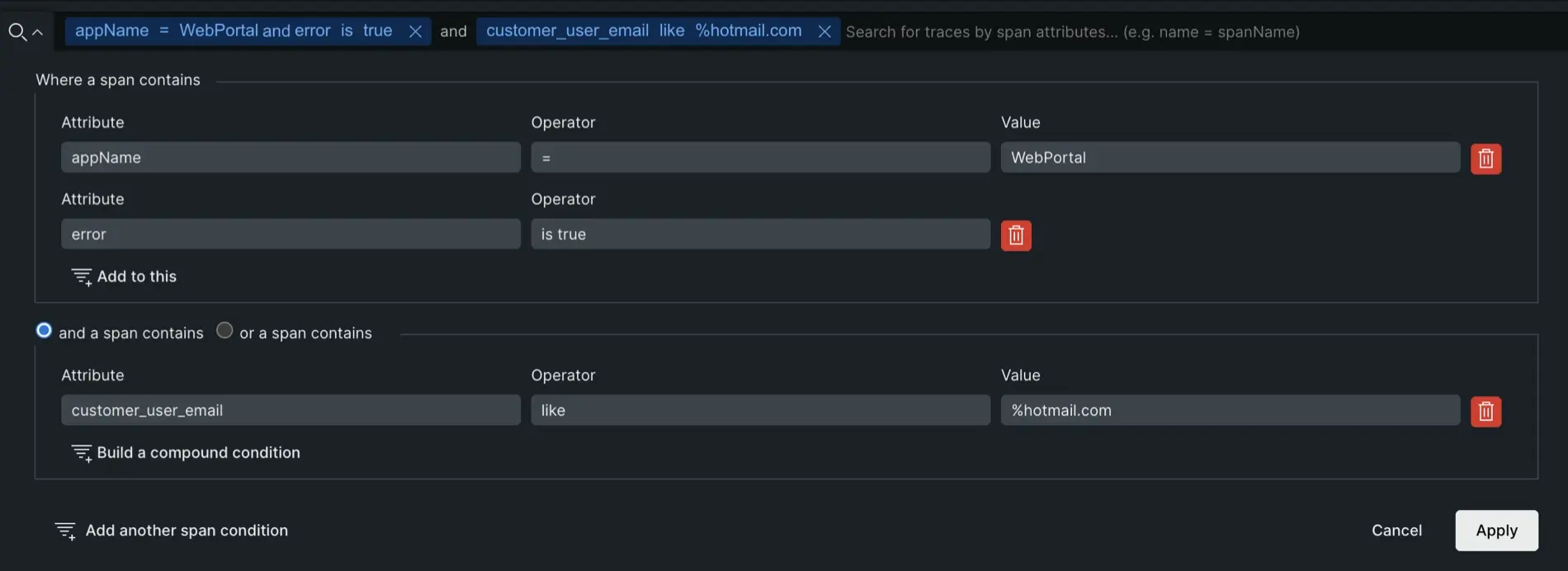The height and width of the screenshot is (571, 1568).
Task: Open the appName attribute dropdown
Action: coord(290,158)
